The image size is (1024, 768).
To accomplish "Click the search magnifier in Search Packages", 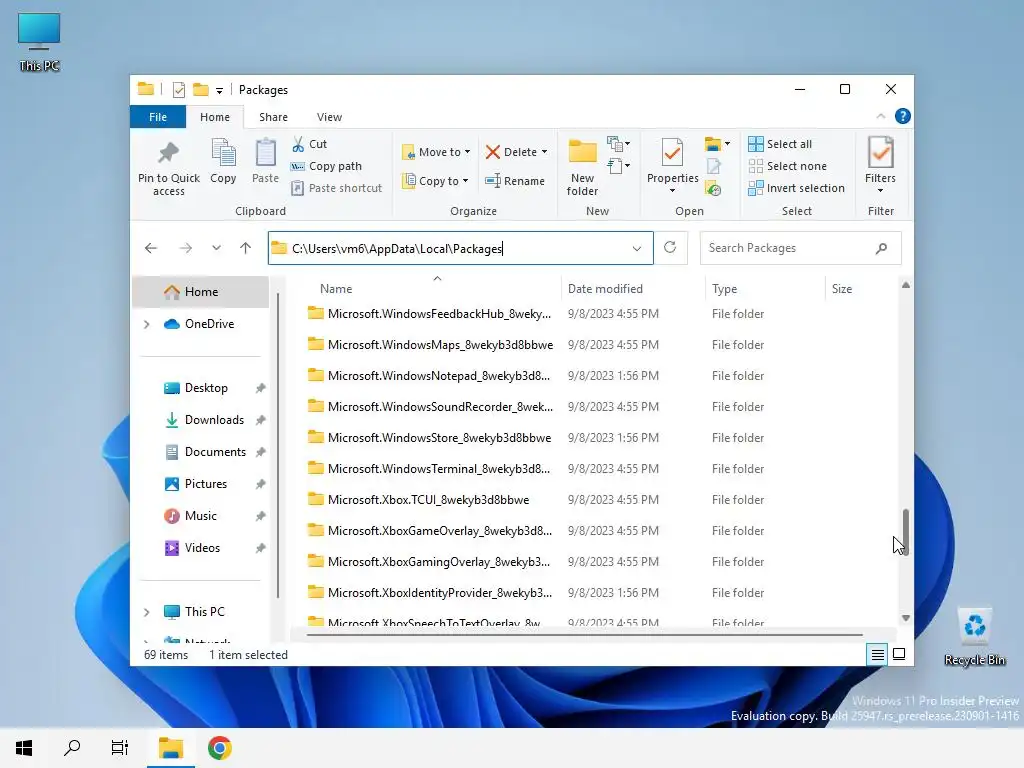I will click(881, 248).
